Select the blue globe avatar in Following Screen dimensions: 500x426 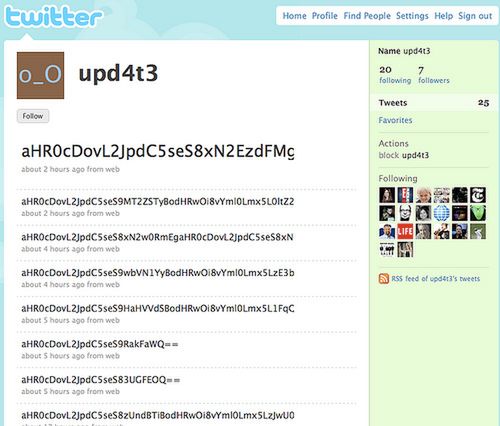441,213
